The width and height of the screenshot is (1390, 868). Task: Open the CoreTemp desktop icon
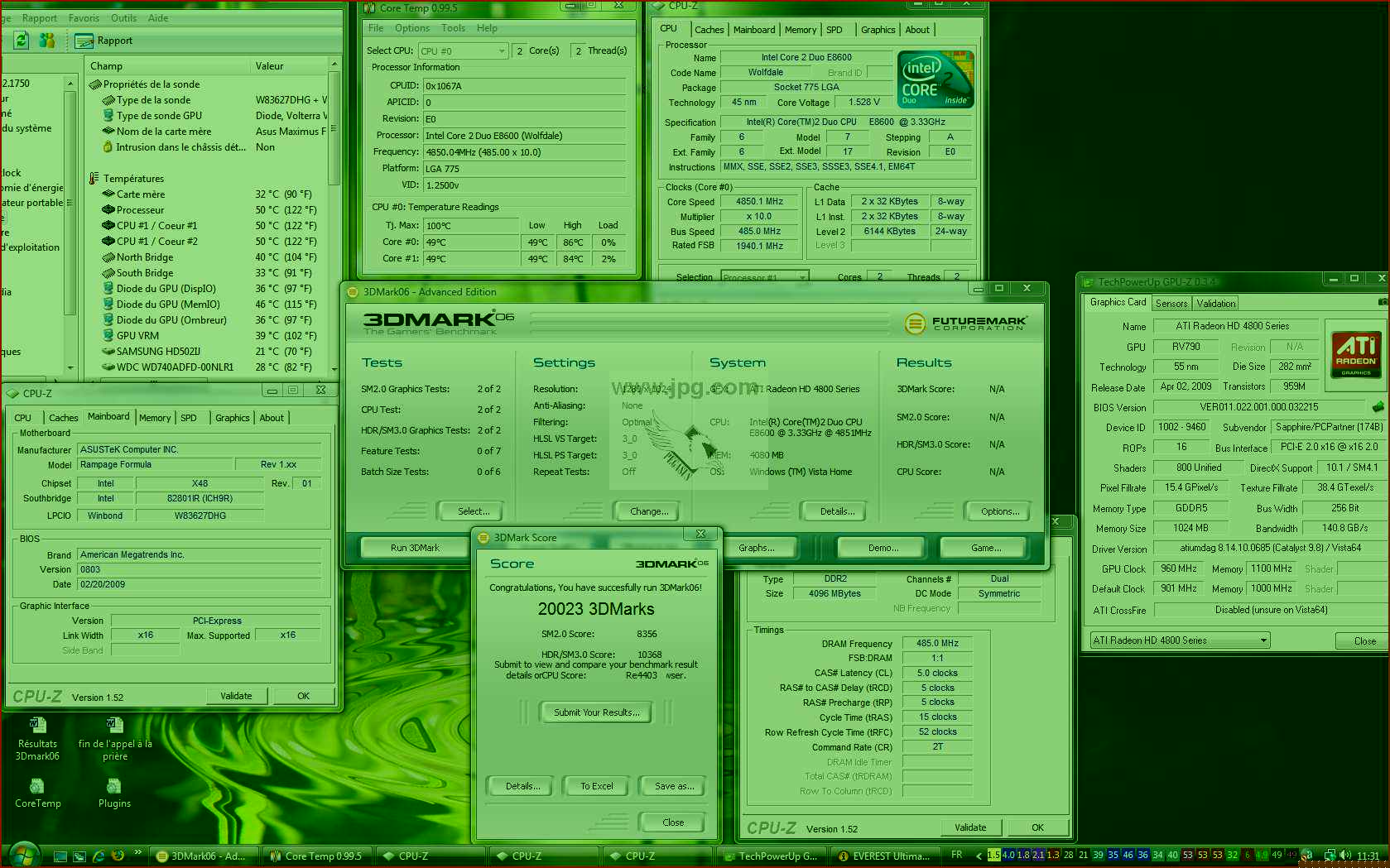37,793
